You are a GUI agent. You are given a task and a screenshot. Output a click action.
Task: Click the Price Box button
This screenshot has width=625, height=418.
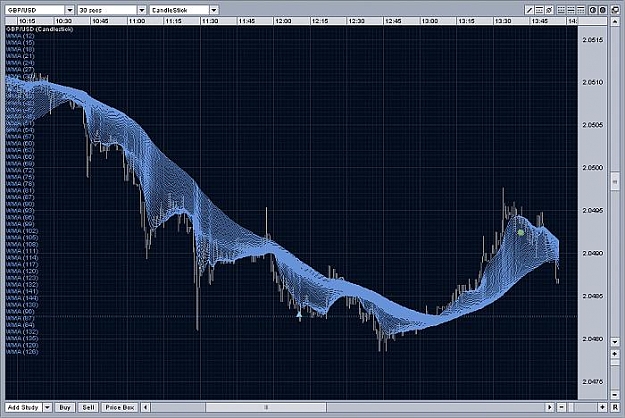[x=120, y=407]
